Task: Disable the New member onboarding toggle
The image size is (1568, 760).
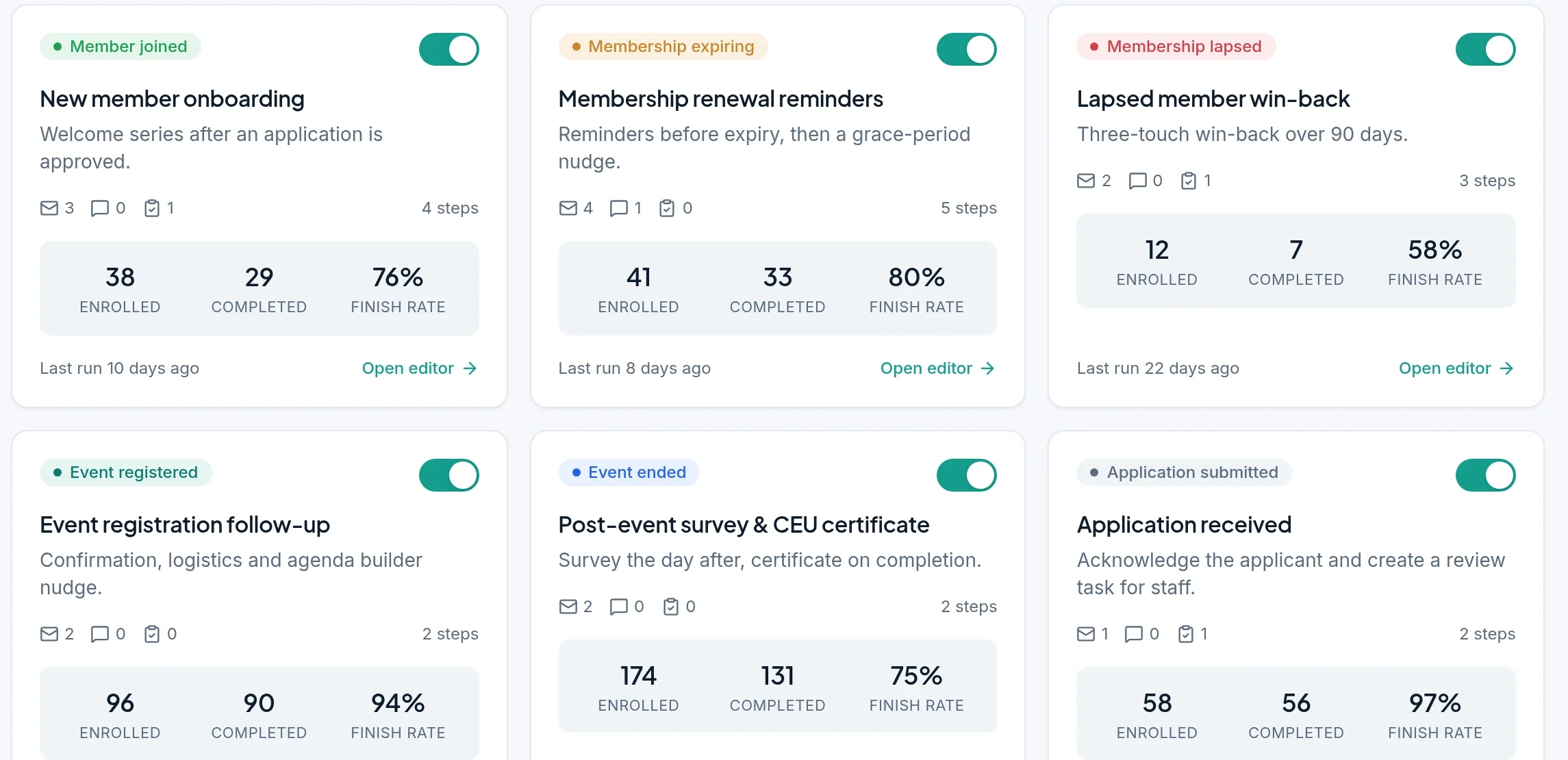Action: tap(449, 49)
